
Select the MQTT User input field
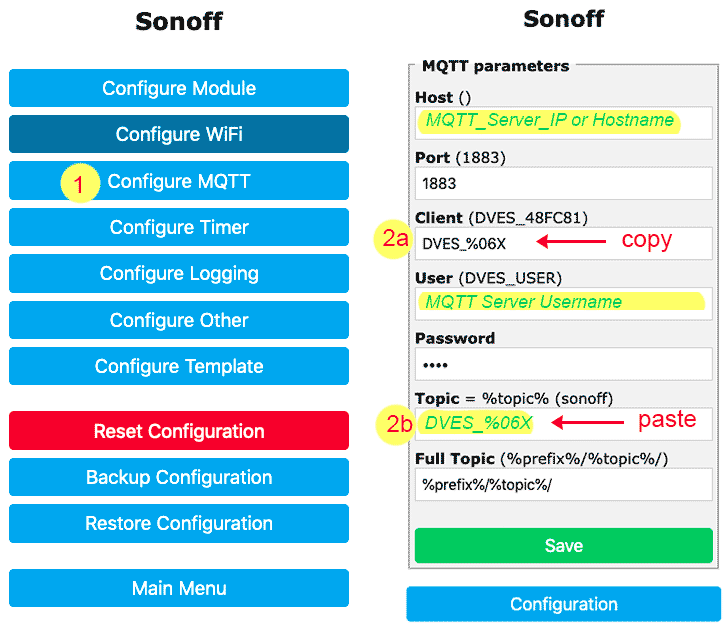point(564,303)
